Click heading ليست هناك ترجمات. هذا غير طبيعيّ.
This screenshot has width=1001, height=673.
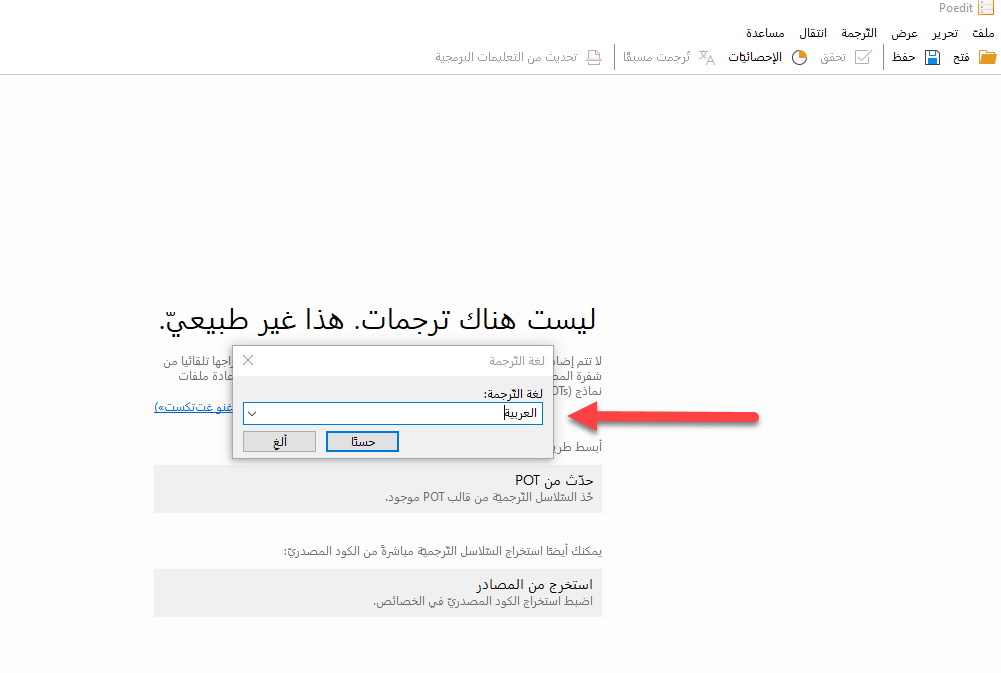click(x=377, y=319)
